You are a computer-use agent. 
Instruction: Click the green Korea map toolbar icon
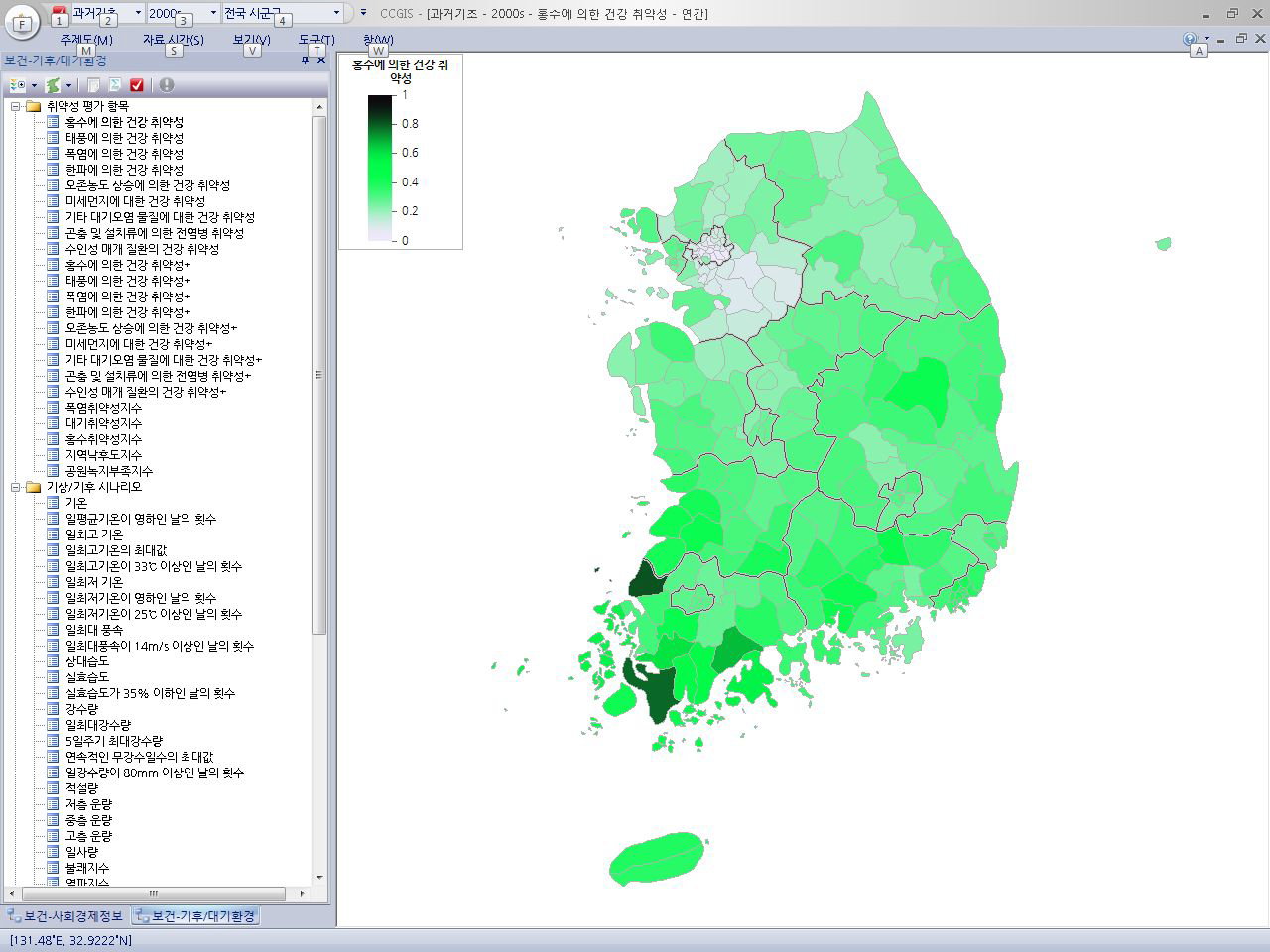pos(53,85)
